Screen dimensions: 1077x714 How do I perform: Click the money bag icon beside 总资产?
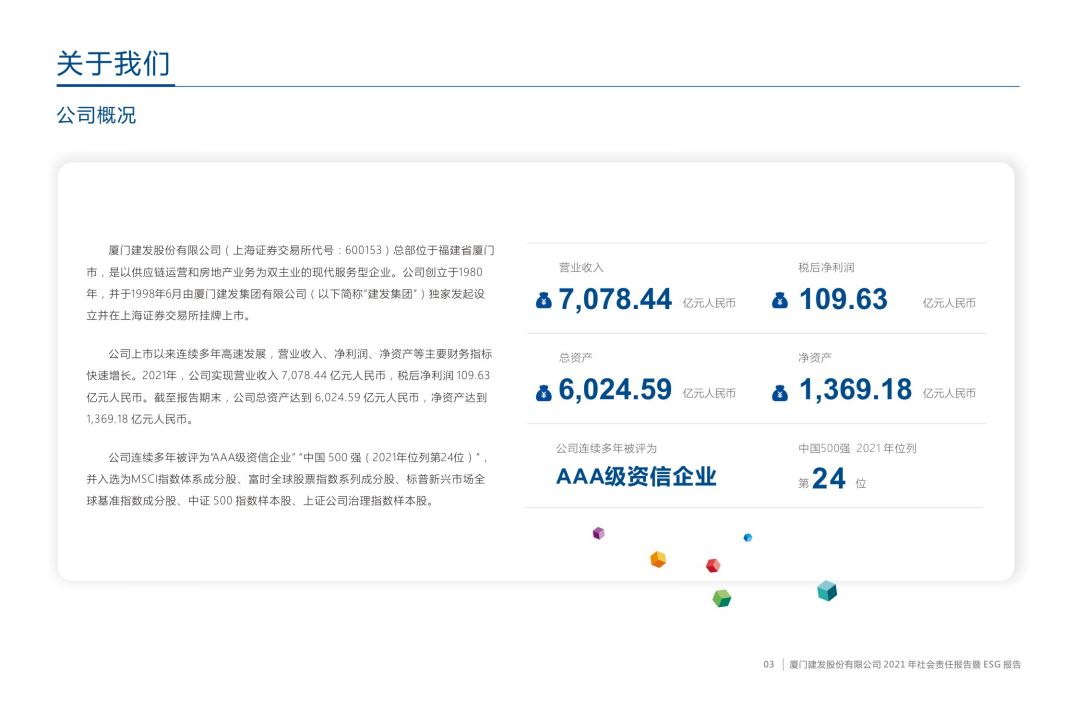tap(545, 391)
